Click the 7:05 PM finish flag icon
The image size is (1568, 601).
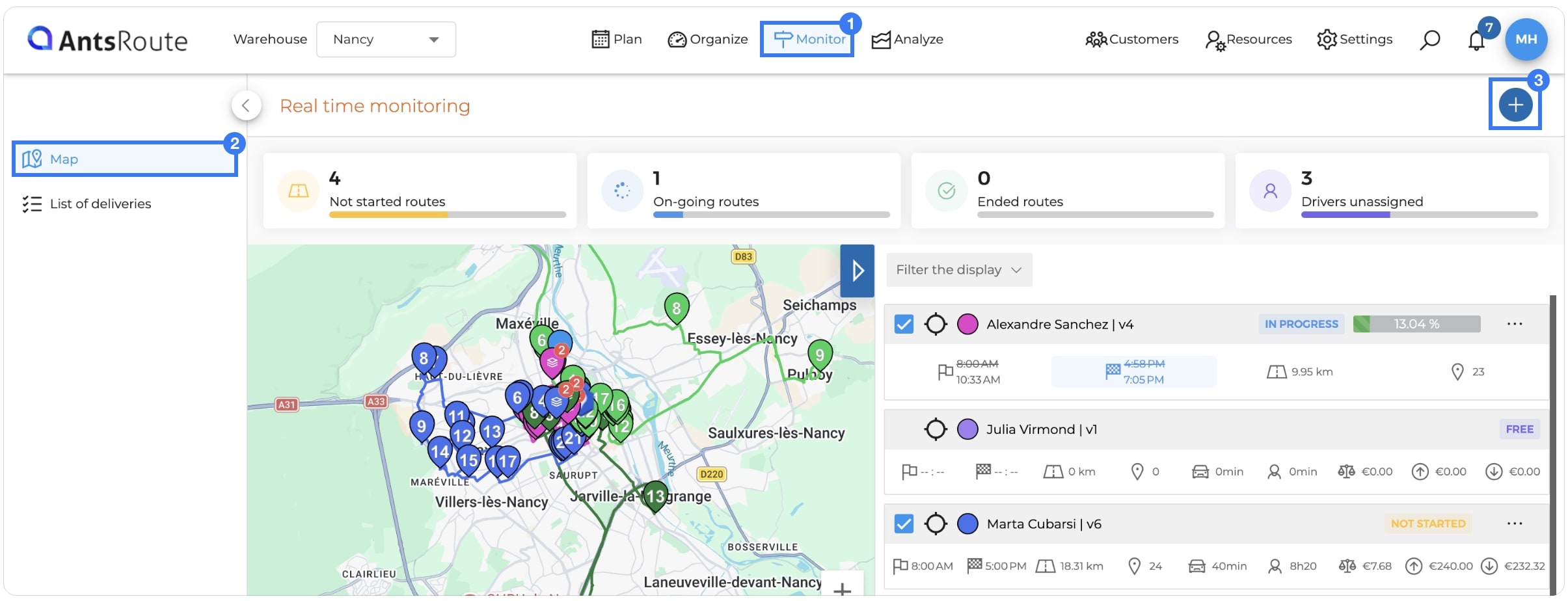[x=1113, y=371]
